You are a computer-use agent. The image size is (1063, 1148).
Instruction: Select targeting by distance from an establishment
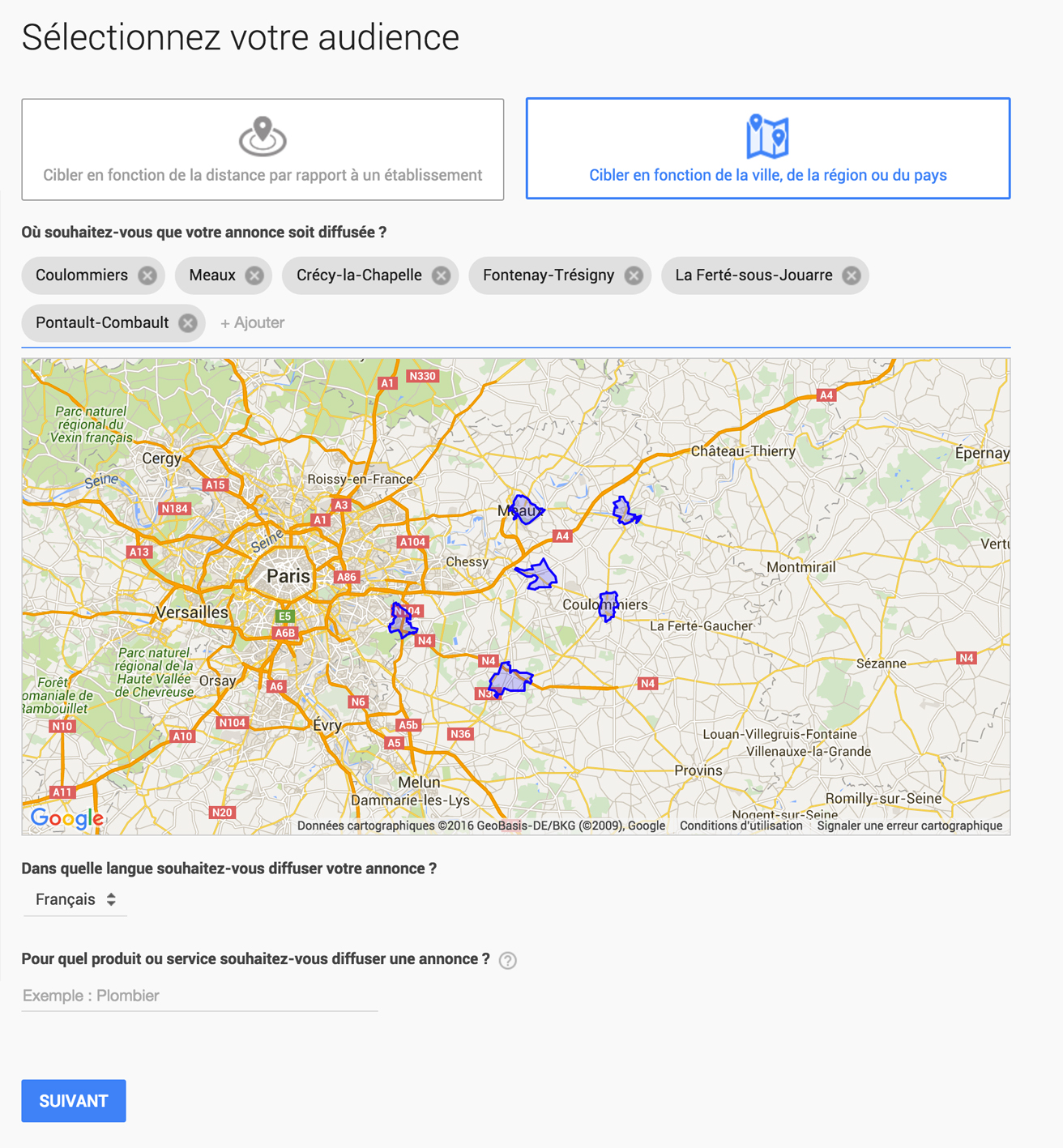coord(263,150)
